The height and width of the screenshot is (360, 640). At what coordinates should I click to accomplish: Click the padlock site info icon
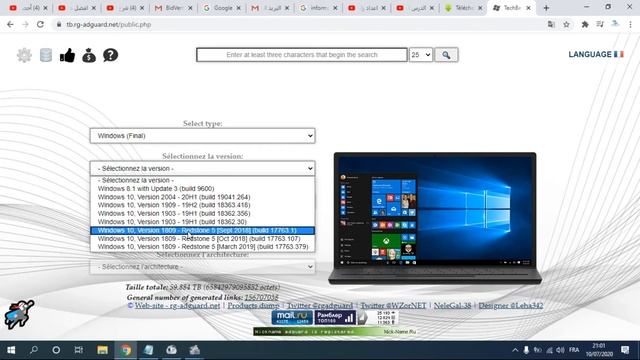[x=59, y=24]
